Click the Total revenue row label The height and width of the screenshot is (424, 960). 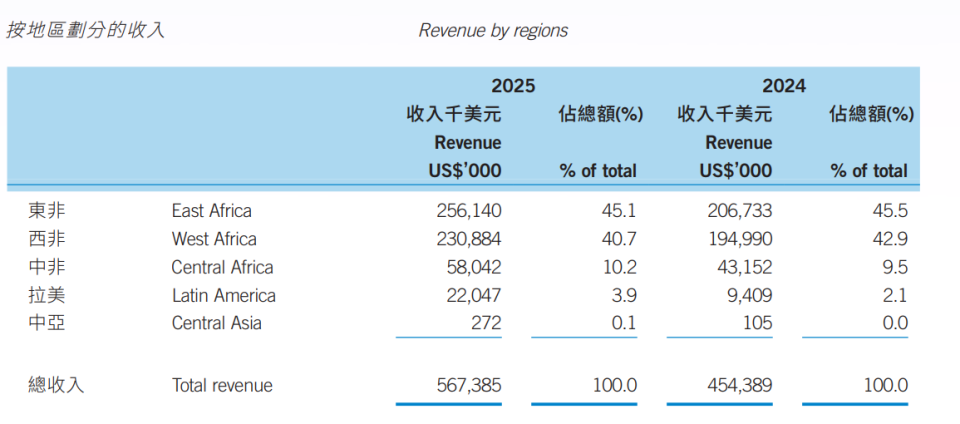[222, 385]
